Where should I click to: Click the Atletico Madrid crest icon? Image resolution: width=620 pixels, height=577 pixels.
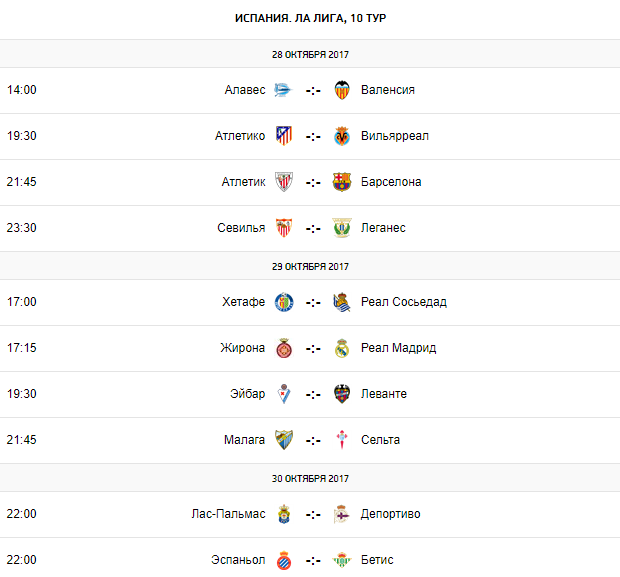click(x=284, y=136)
